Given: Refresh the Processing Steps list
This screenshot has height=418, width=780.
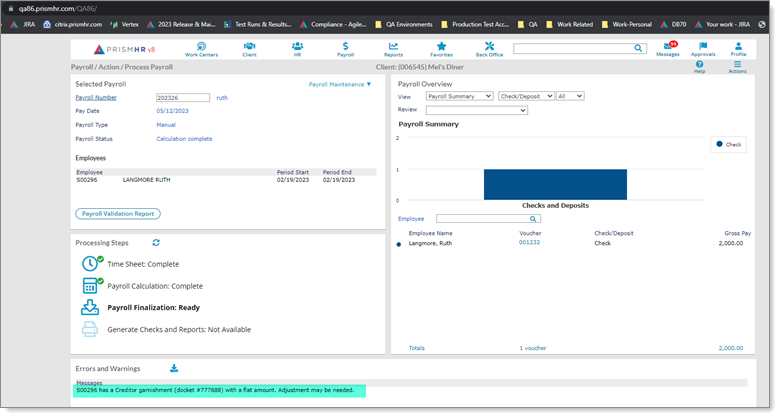Looking at the screenshot, I should click(156, 242).
